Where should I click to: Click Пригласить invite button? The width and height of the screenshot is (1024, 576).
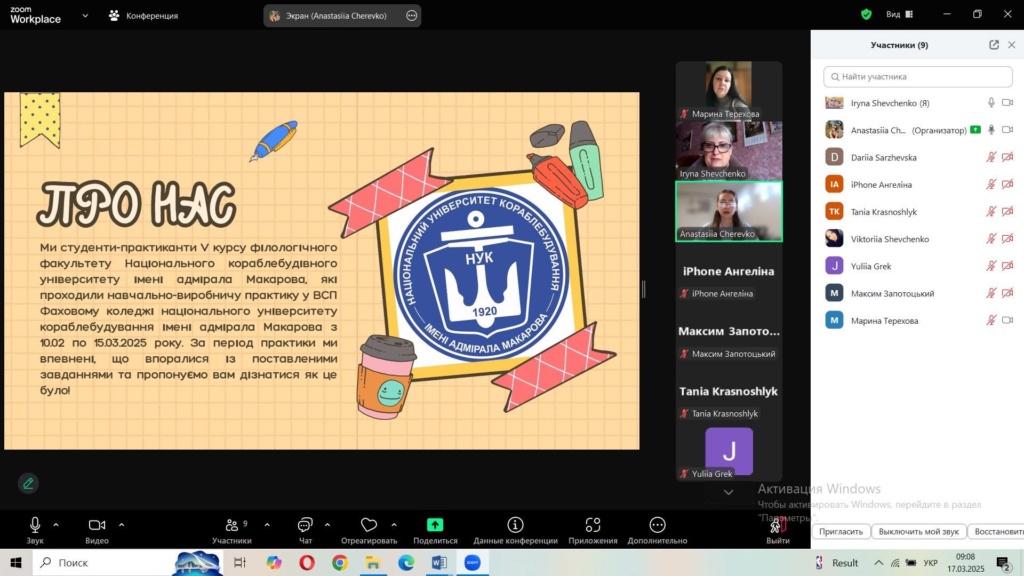pos(841,532)
